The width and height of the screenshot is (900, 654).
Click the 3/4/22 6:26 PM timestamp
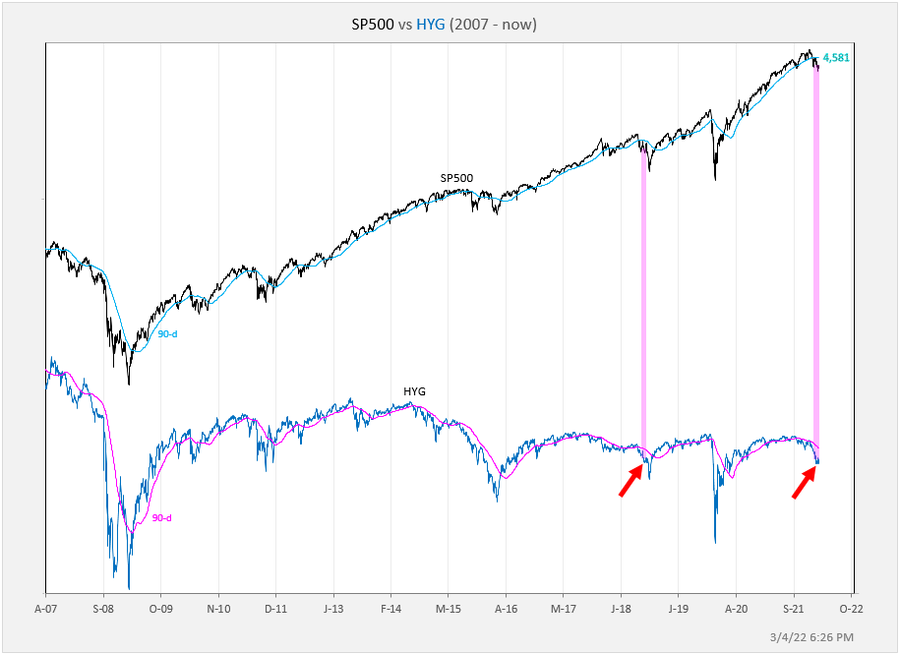811,637
